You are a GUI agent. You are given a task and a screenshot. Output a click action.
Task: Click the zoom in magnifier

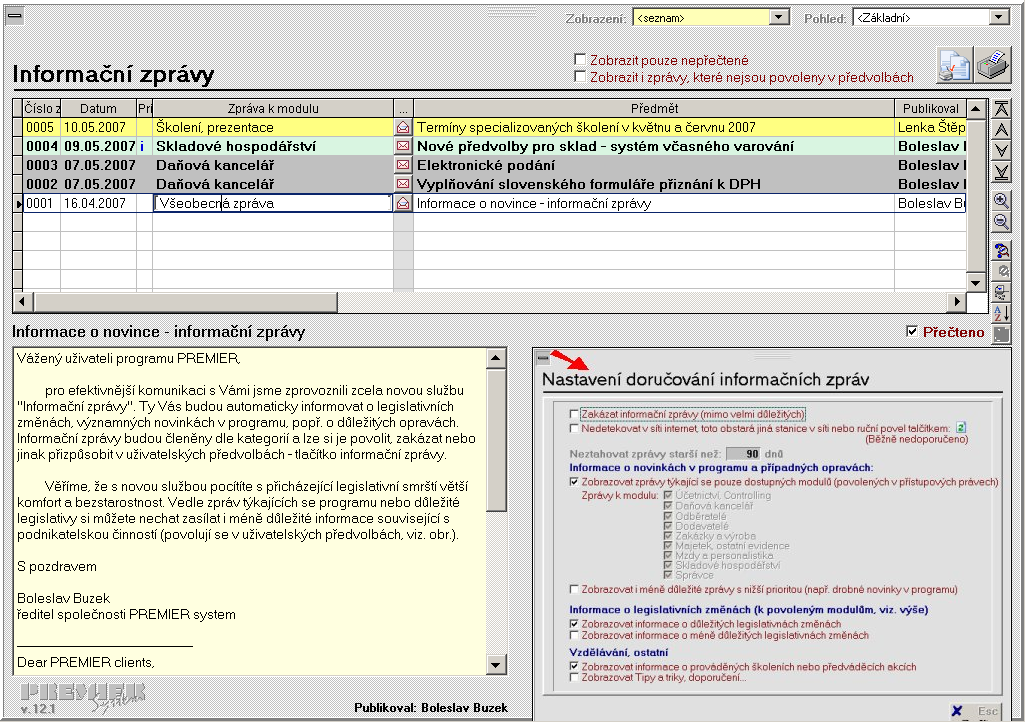point(1001,201)
